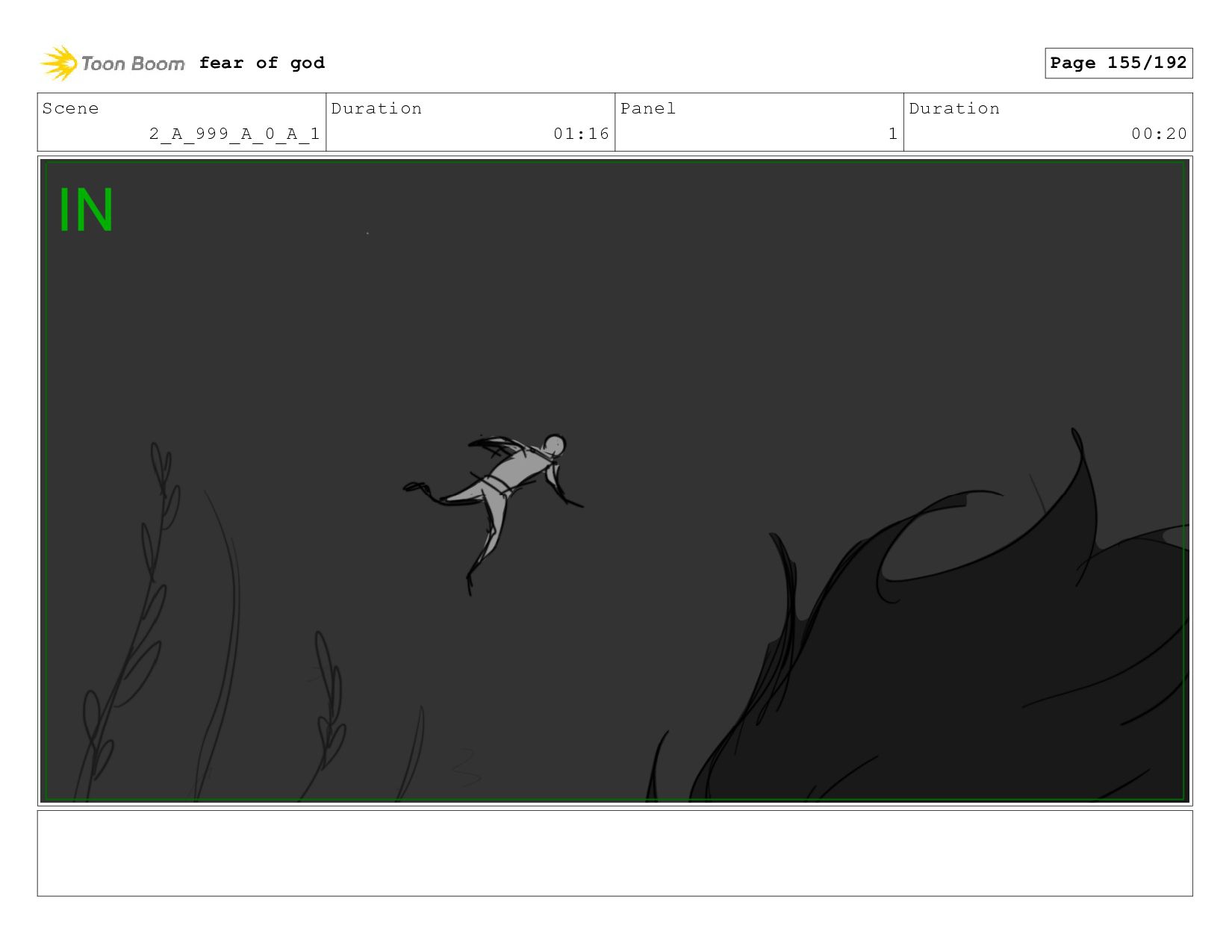Select scene name '2_A_999_A_0_A_1'
The image size is (1232, 952).
point(234,134)
